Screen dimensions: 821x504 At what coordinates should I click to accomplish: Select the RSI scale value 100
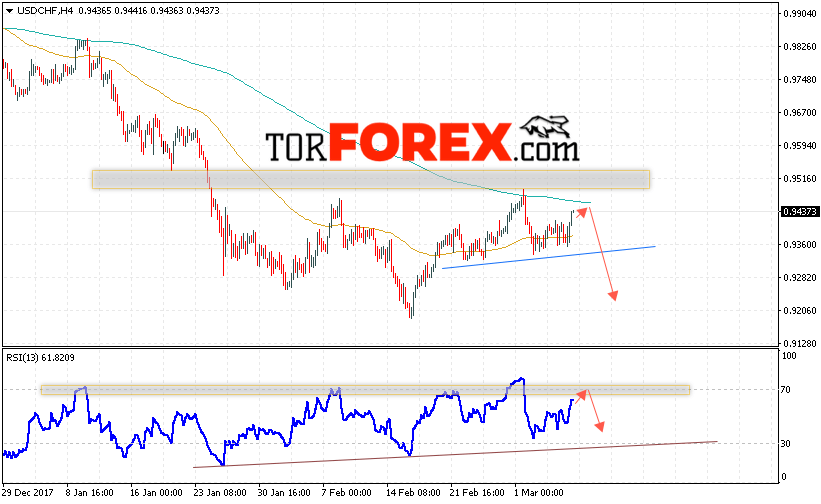(789, 356)
